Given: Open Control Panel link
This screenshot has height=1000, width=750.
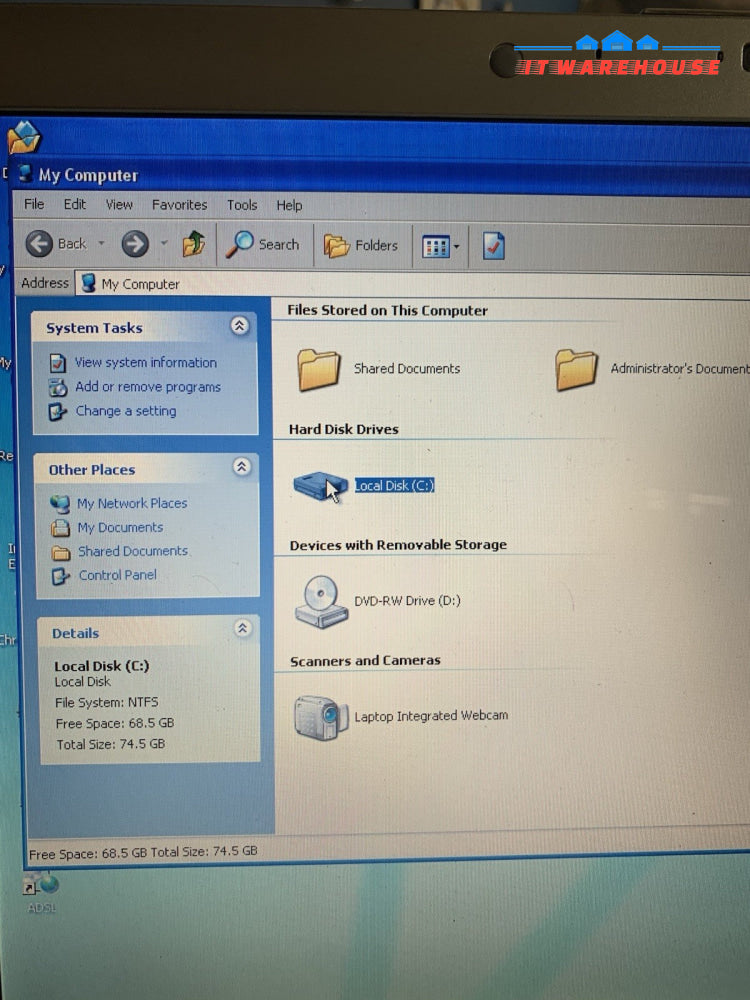Looking at the screenshot, I should click(117, 575).
